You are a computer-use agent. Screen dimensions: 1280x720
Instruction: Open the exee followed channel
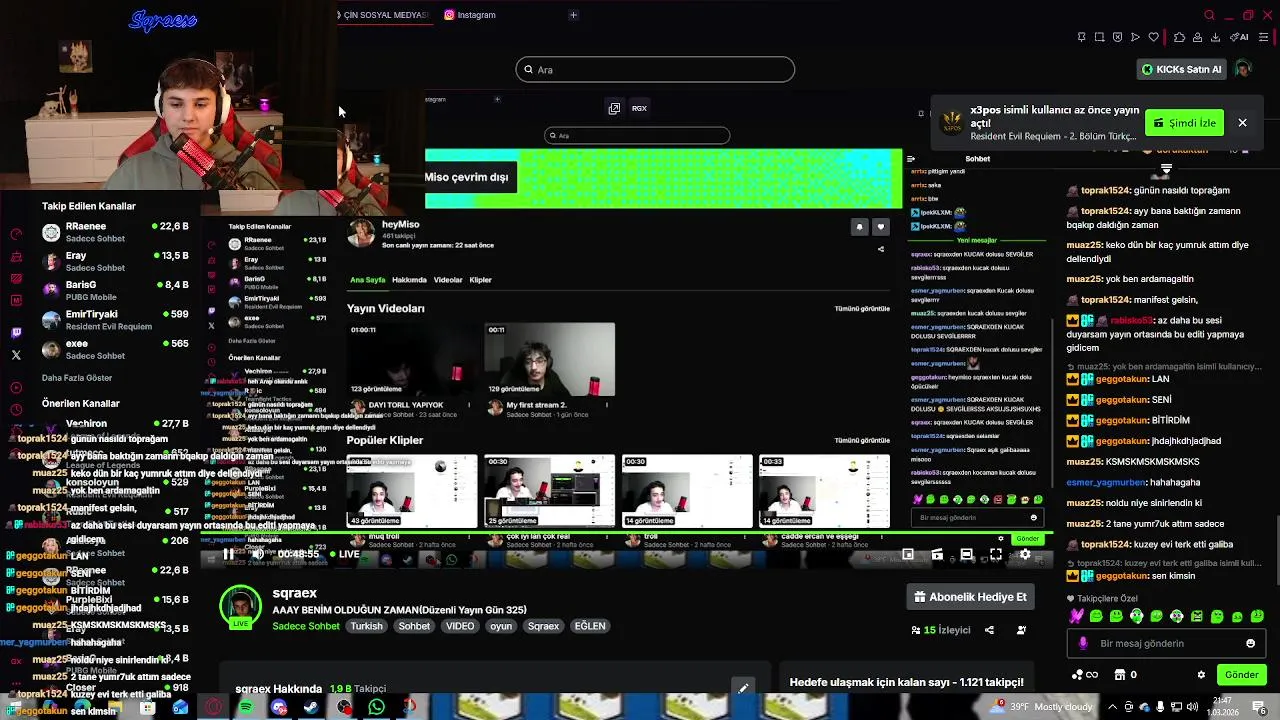click(x=115, y=349)
